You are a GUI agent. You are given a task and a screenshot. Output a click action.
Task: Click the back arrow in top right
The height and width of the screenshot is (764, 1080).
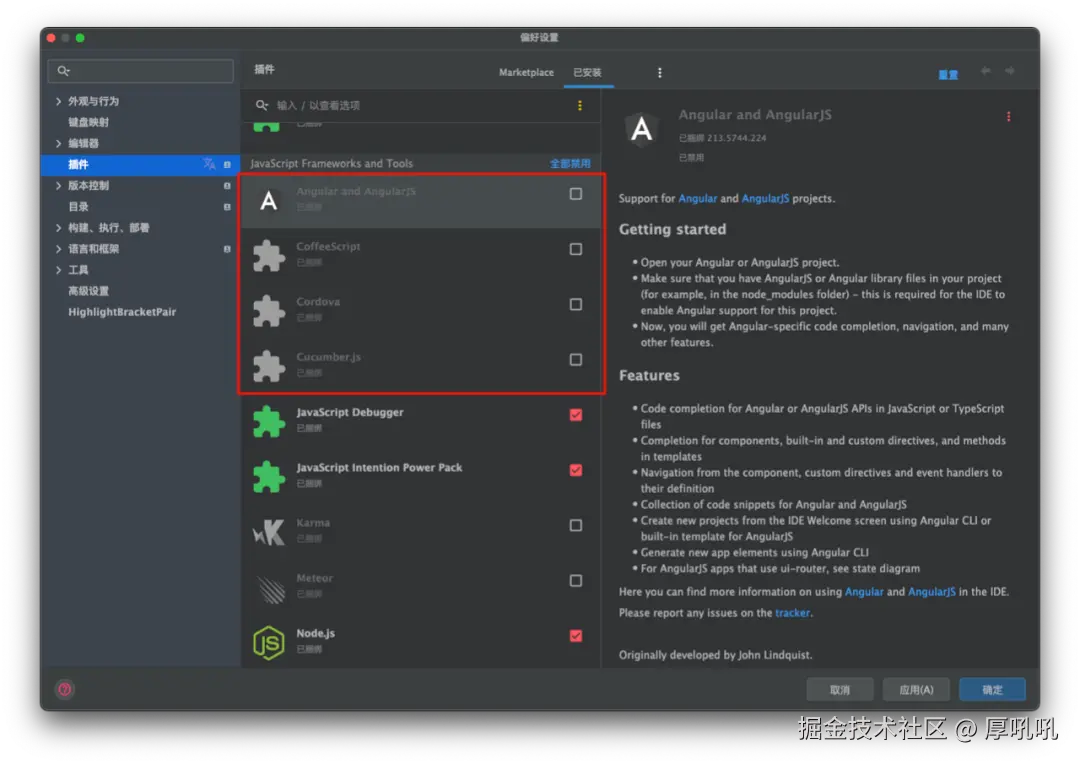[x=986, y=71]
